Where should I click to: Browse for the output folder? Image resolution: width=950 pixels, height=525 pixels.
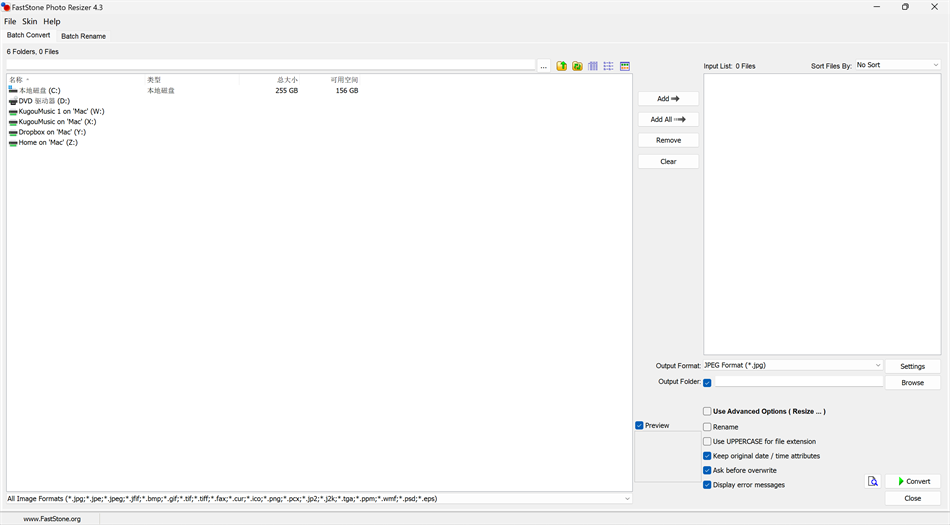(912, 383)
